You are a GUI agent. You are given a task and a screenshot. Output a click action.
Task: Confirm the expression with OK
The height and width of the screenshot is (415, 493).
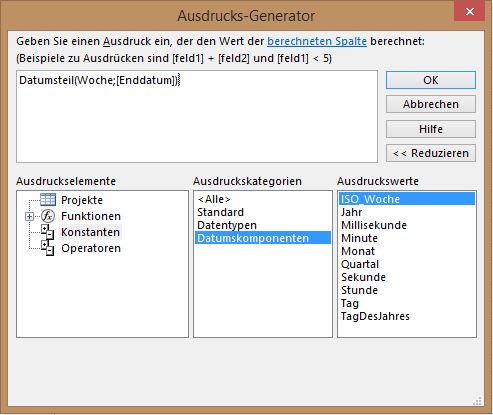[x=431, y=80]
